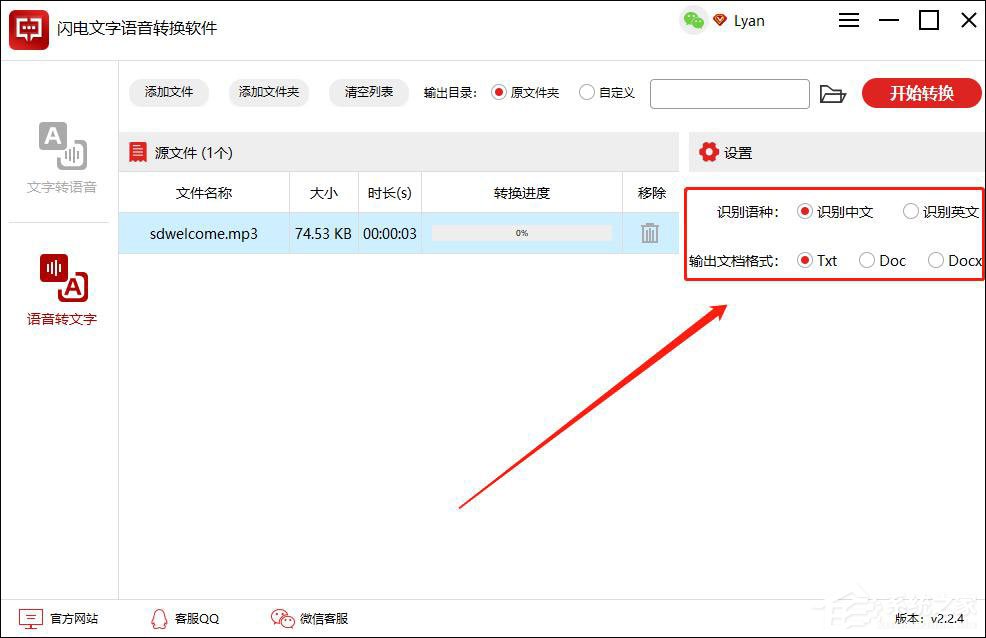
Task: Select the 文字转语音 sidebar icon
Action: pyautogui.click(x=60, y=150)
